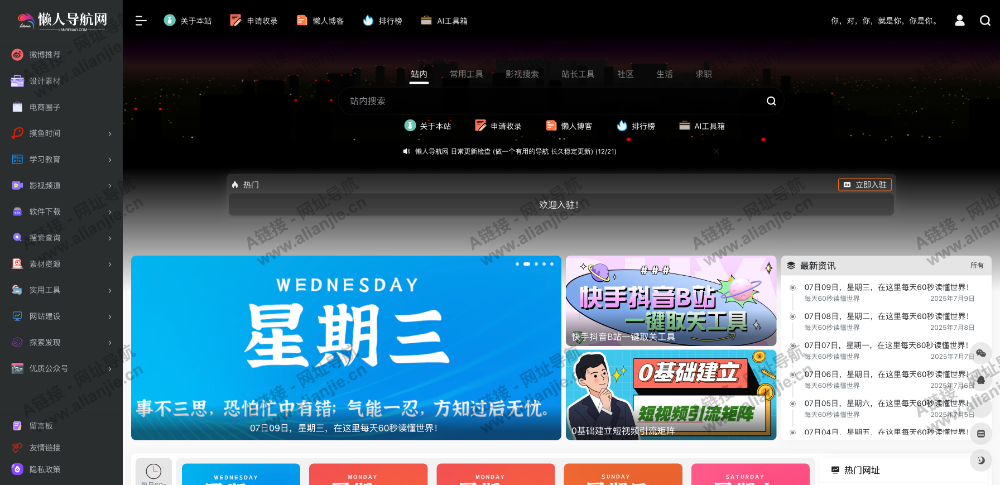Switch to the 生活 search tab
1000x485 pixels.
(665, 74)
